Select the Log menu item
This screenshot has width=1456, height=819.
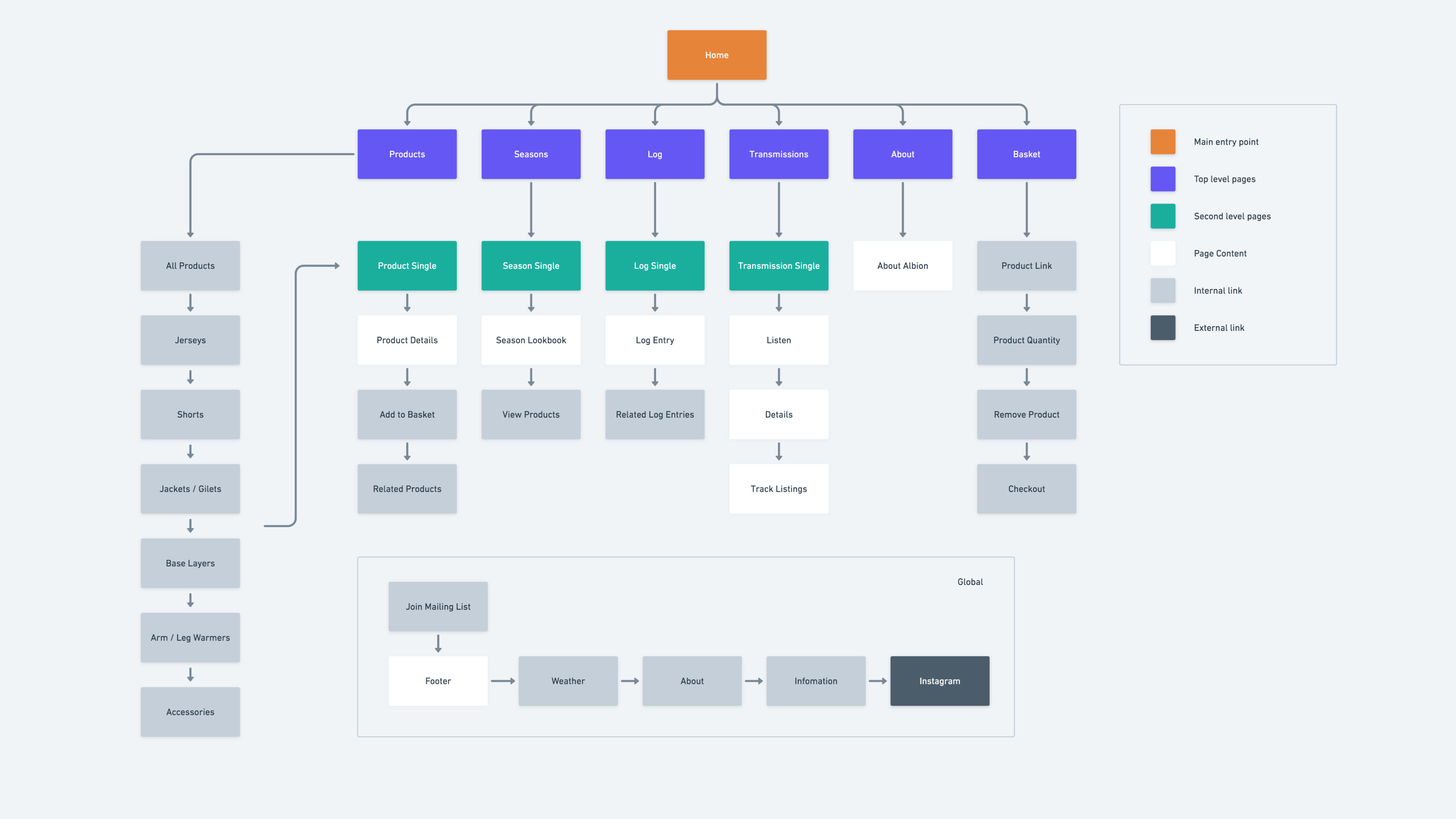point(655,153)
